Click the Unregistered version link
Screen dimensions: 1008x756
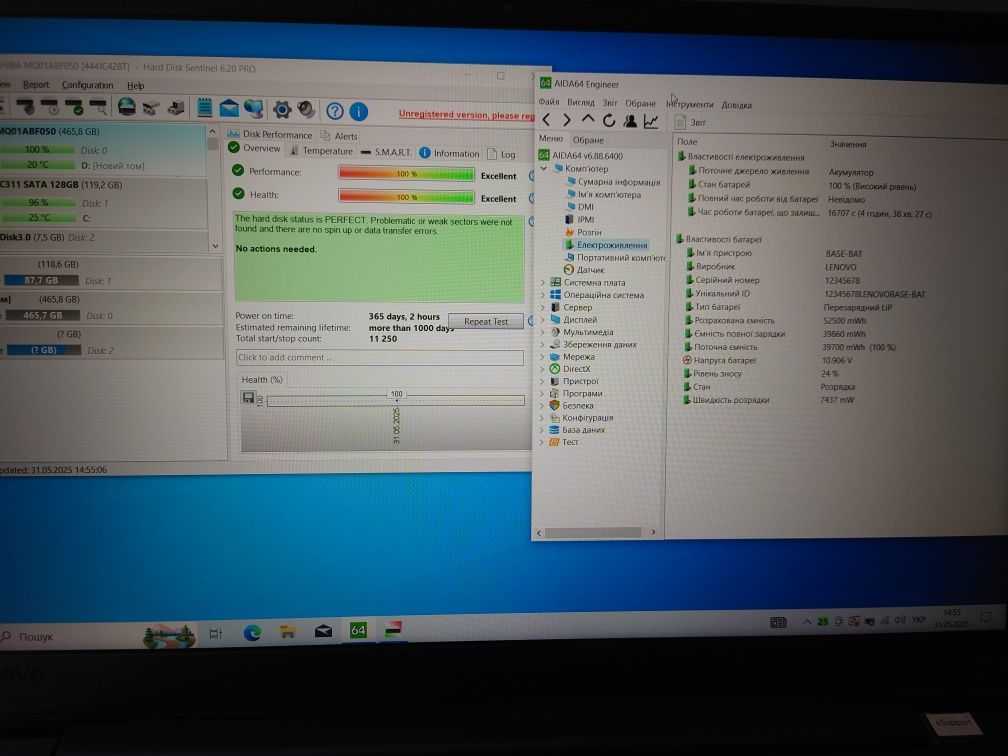tap(467, 115)
